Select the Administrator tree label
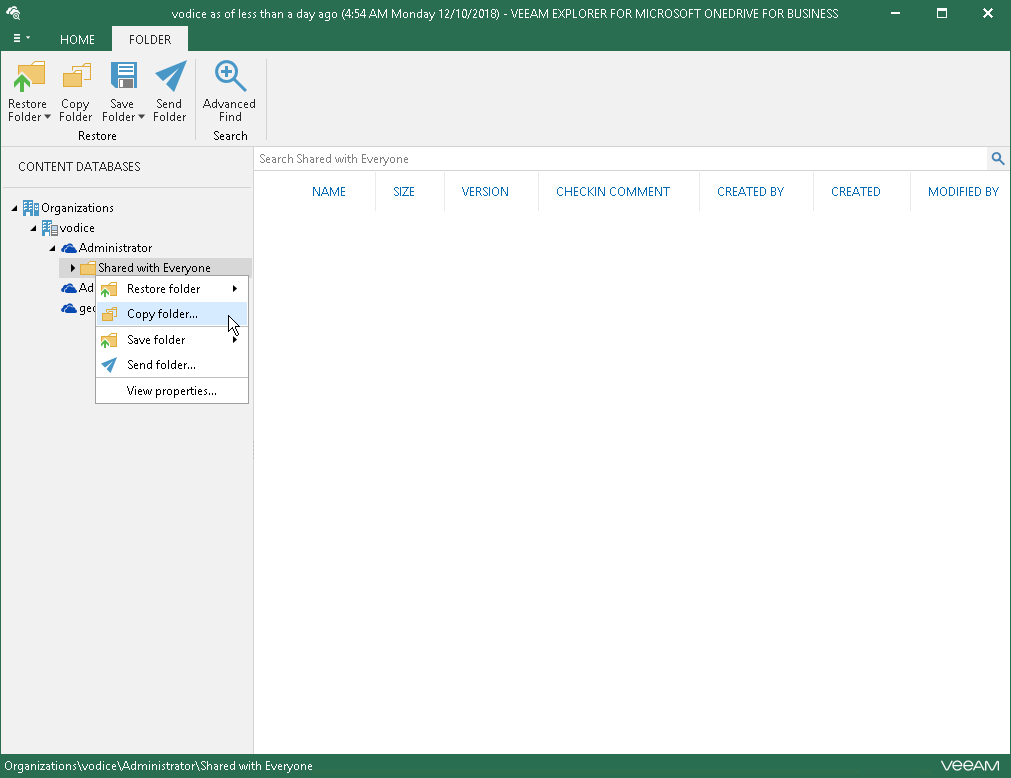 point(115,248)
